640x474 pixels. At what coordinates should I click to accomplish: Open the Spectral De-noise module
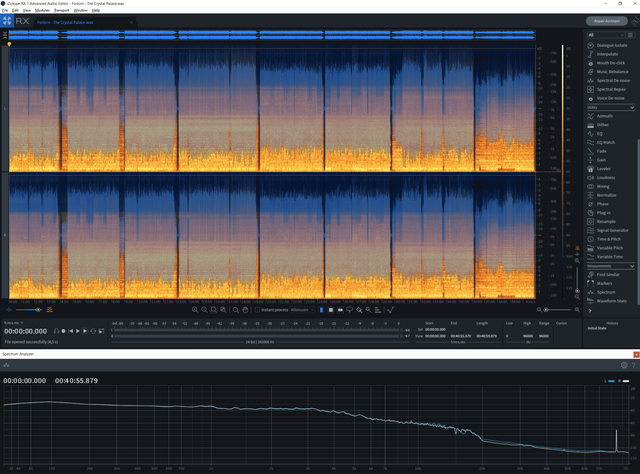pos(607,80)
